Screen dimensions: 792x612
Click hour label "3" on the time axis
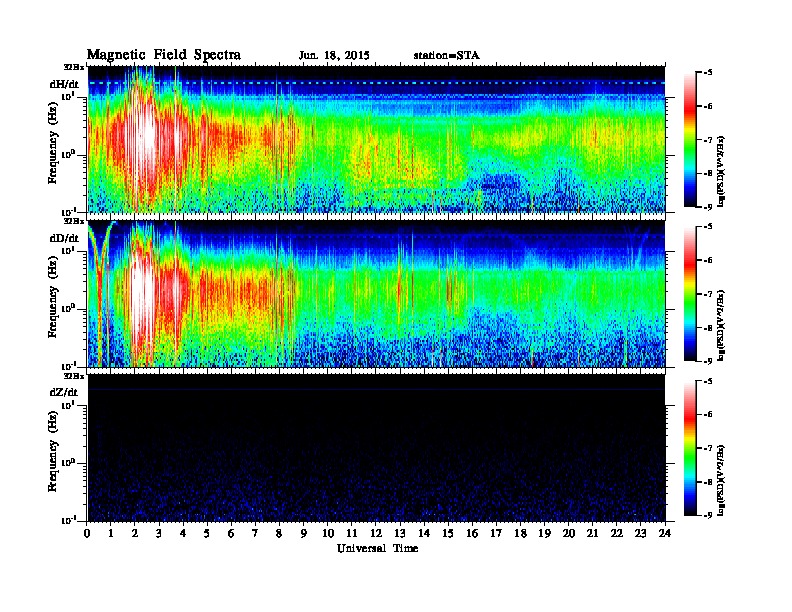point(159,533)
